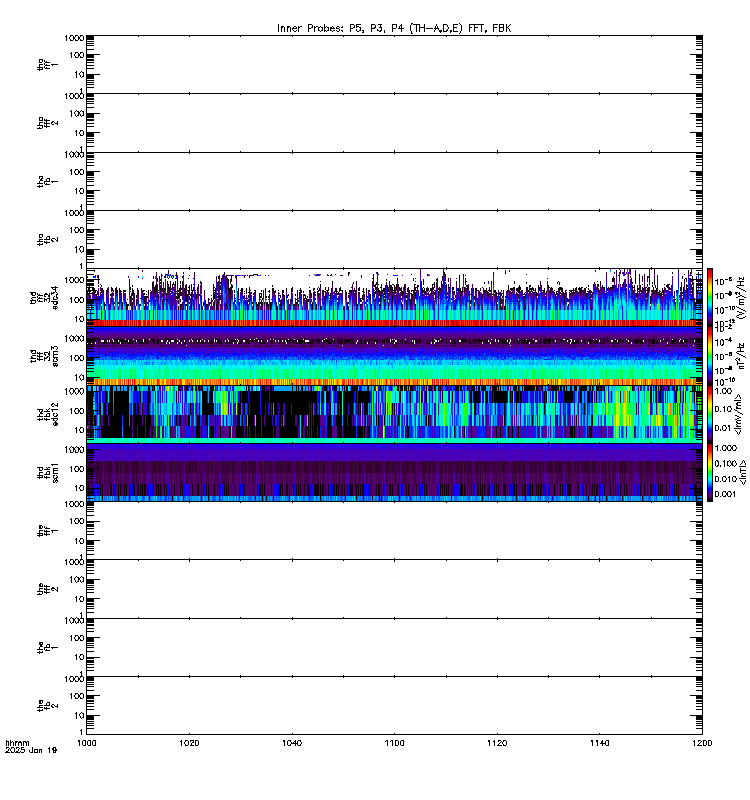Screen dimensions: 750x800
Task: Click the nT²/Hz color bar
Action: pos(710,356)
